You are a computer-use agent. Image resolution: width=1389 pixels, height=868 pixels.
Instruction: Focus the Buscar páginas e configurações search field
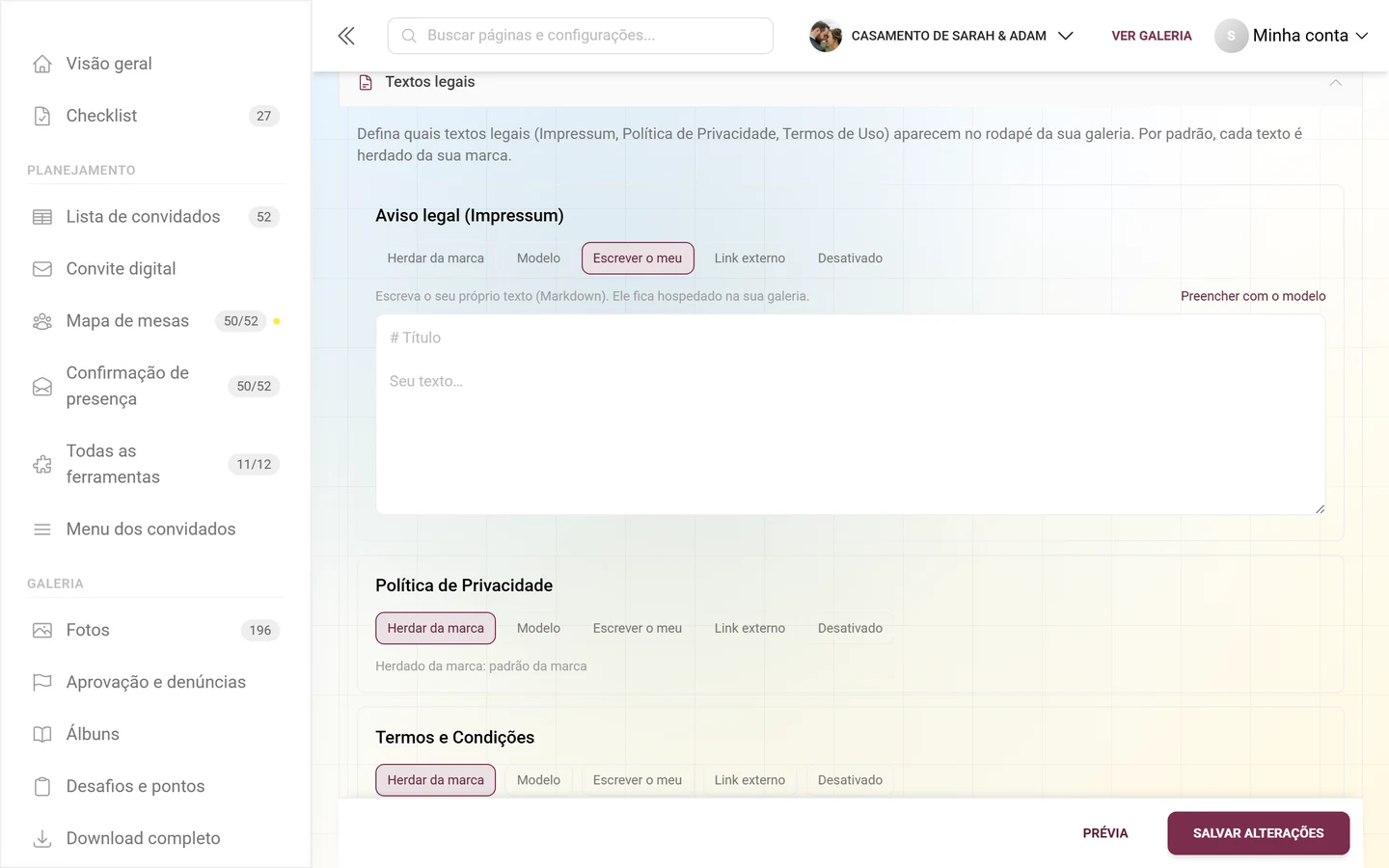[580, 36]
